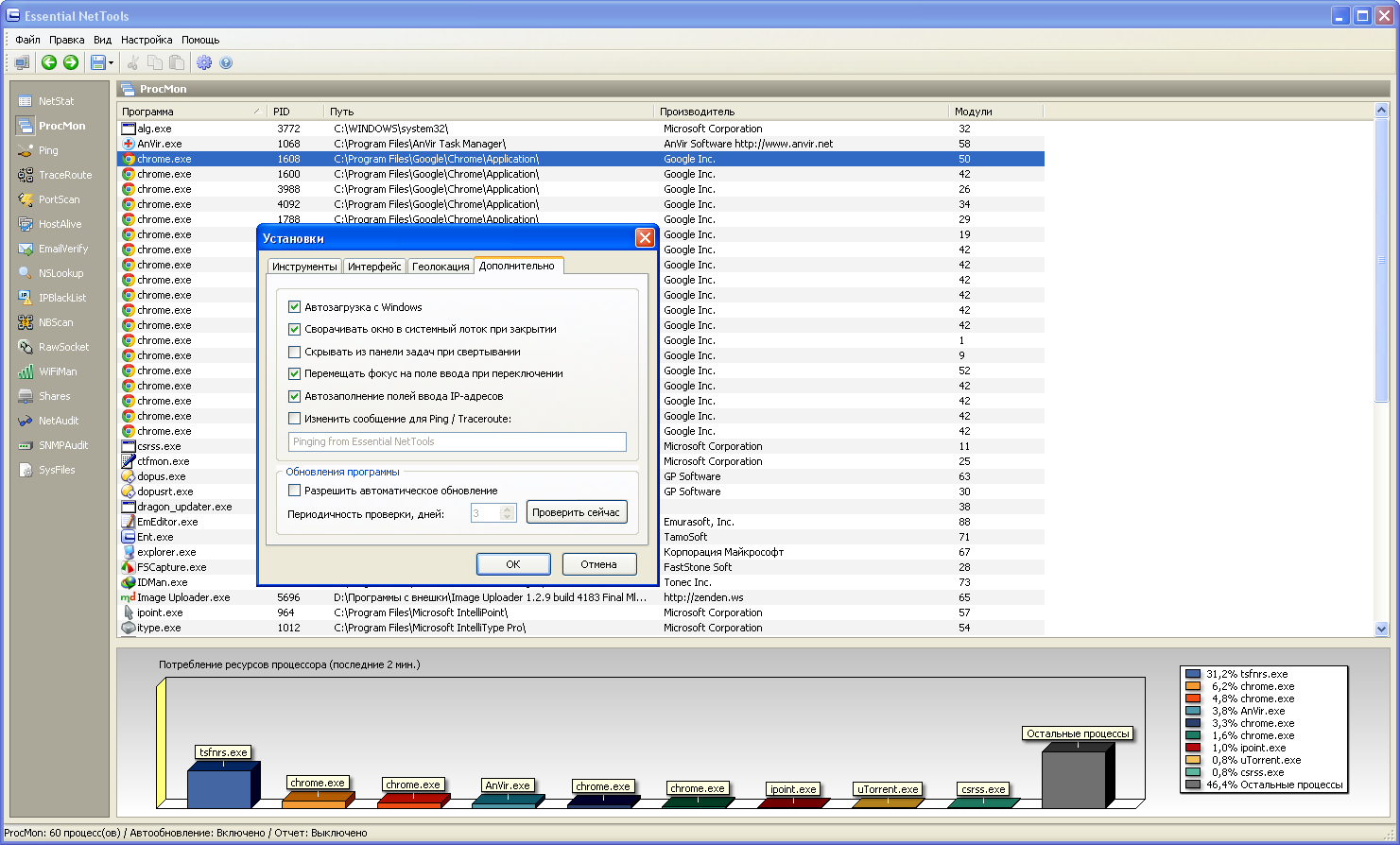Sort by the PID column header
The height and width of the screenshot is (845, 1400).
click(296, 112)
